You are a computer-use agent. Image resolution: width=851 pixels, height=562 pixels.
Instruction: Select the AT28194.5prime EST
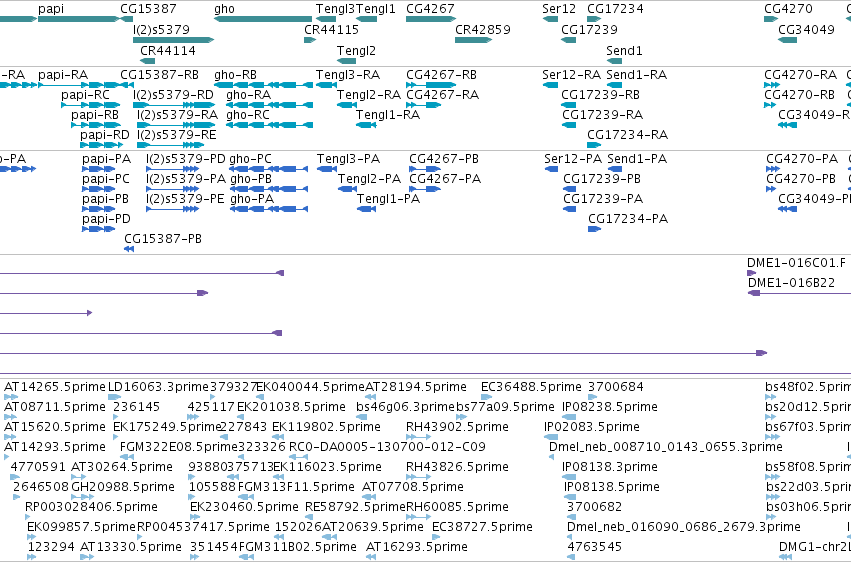coord(370,397)
